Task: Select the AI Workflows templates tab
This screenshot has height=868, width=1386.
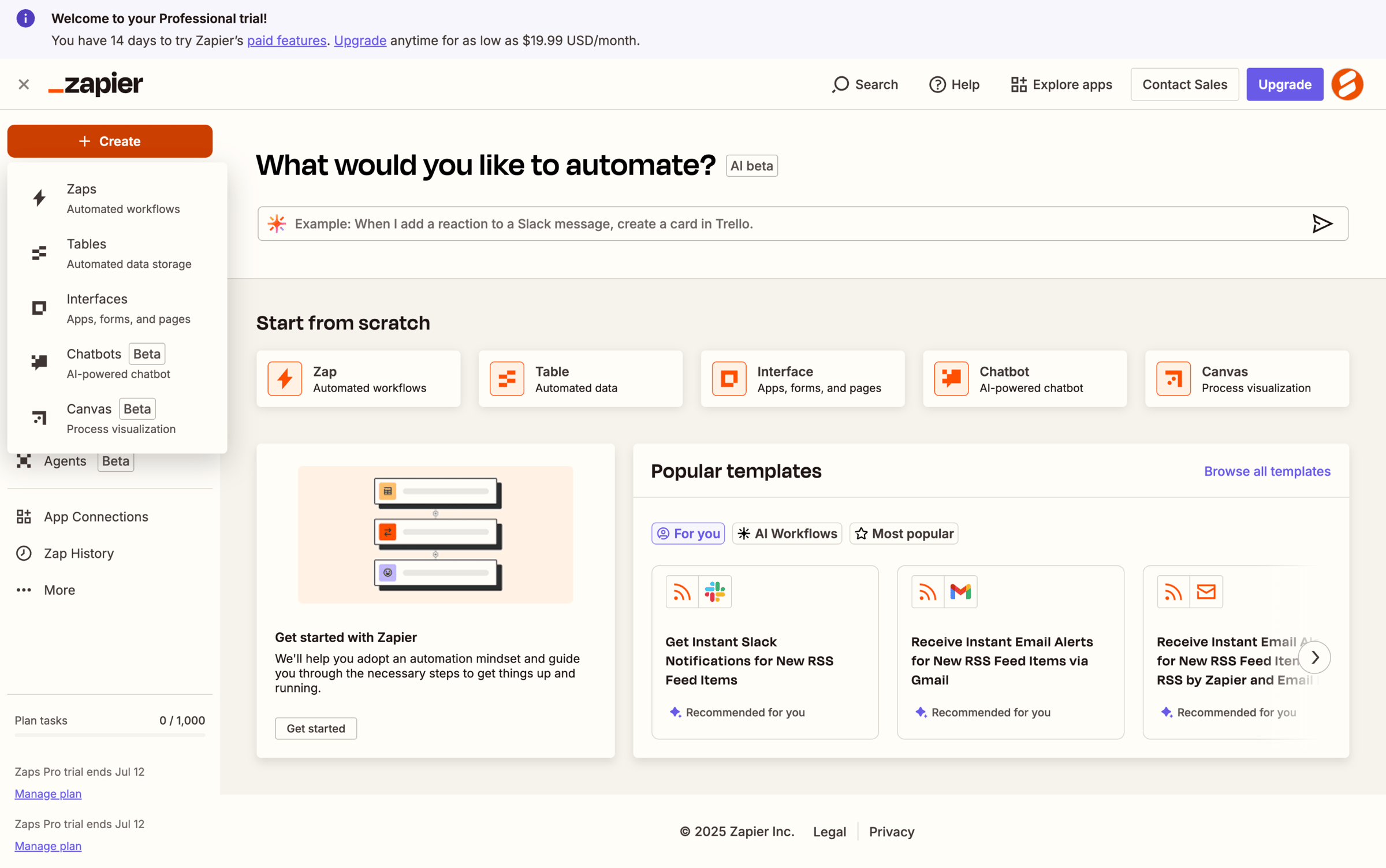Action: (x=787, y=533)
